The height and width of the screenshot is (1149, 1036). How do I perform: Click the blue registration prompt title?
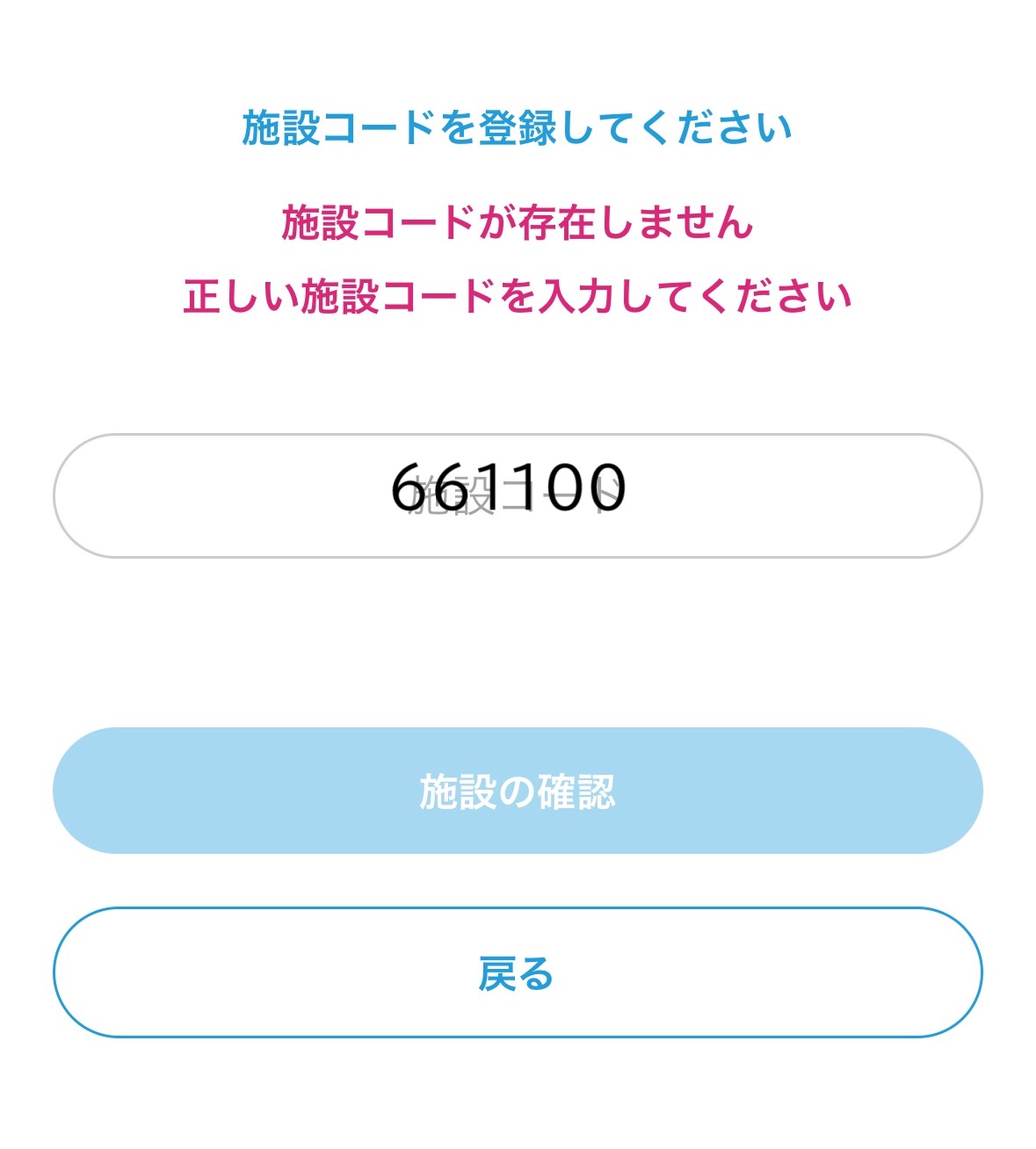coord(517,128)
